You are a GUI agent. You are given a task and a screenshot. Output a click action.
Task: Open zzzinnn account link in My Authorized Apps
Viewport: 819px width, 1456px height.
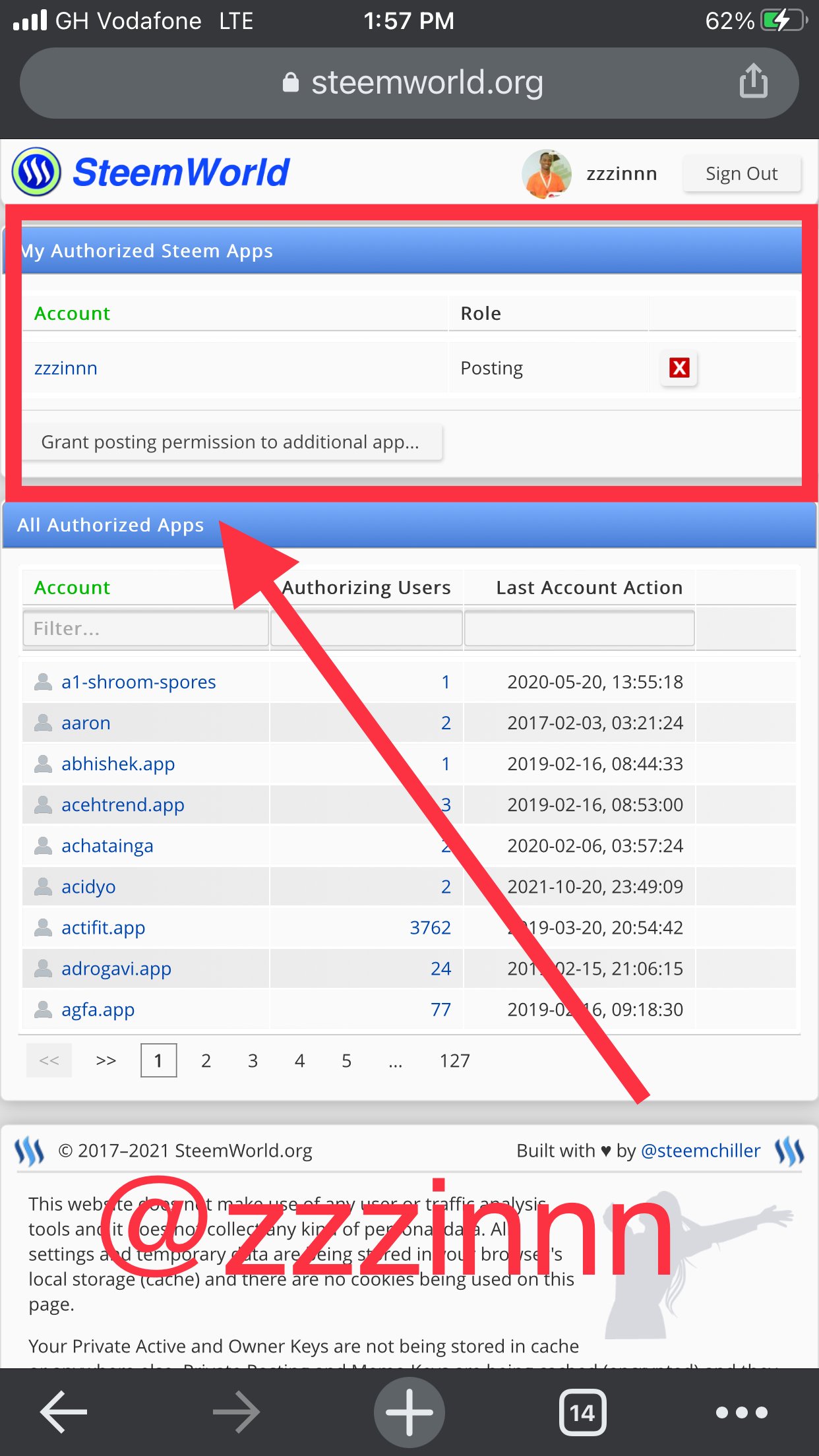point(66,368)
